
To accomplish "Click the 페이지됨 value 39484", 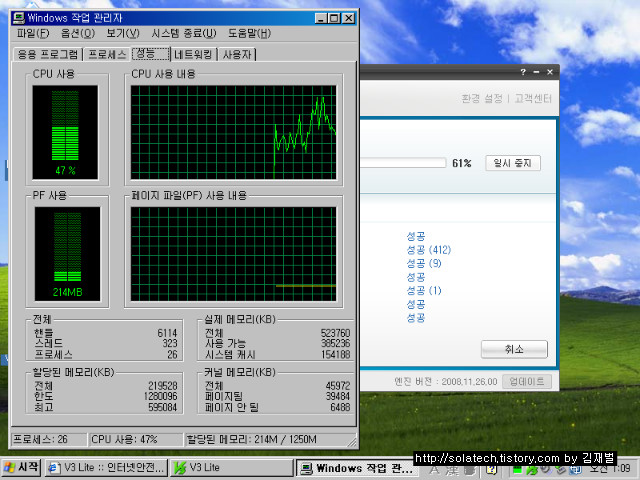I will 338,396.
